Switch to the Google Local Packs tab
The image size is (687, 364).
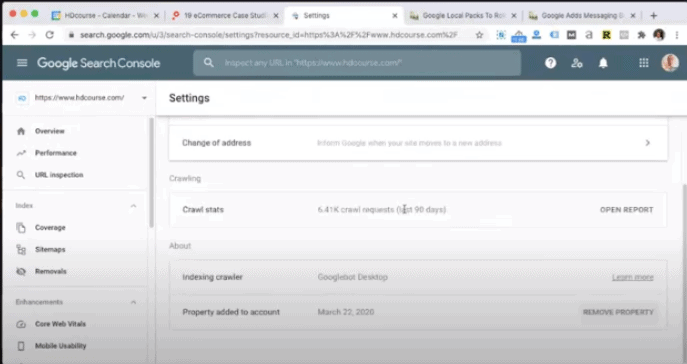coord(463,16)
